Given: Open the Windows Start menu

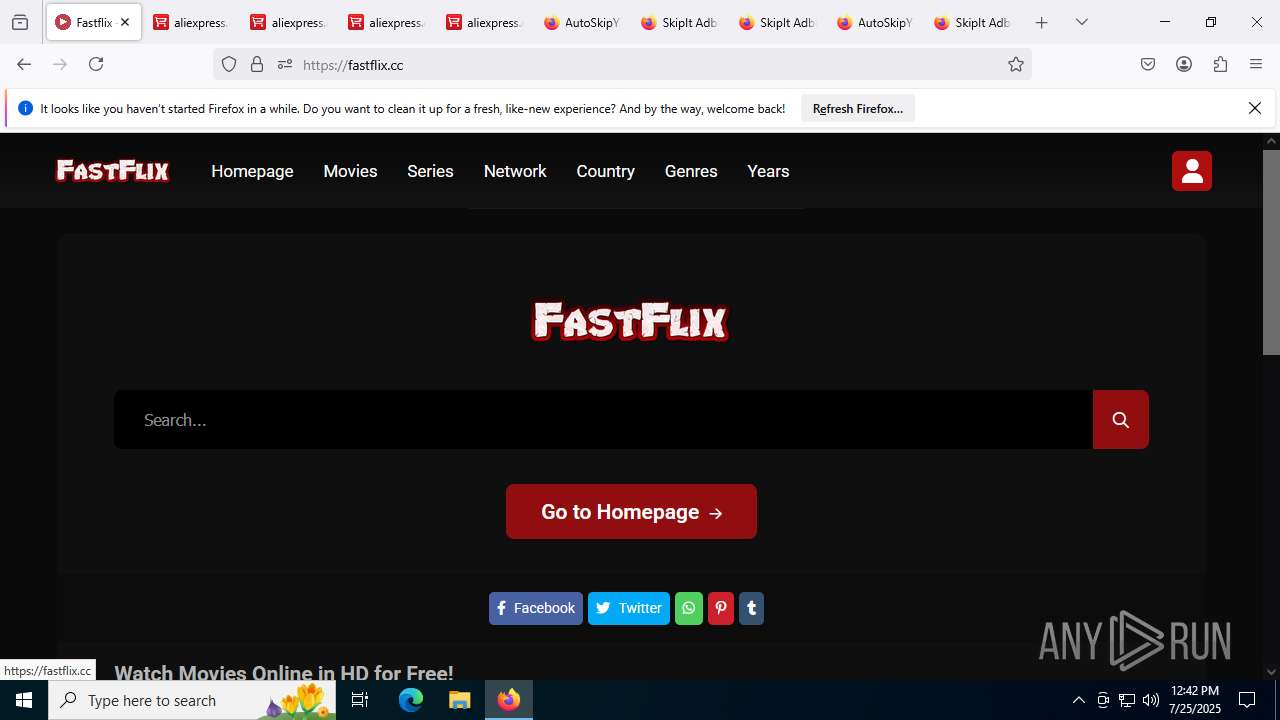Looking at the screenshot, I should [24, 700].
